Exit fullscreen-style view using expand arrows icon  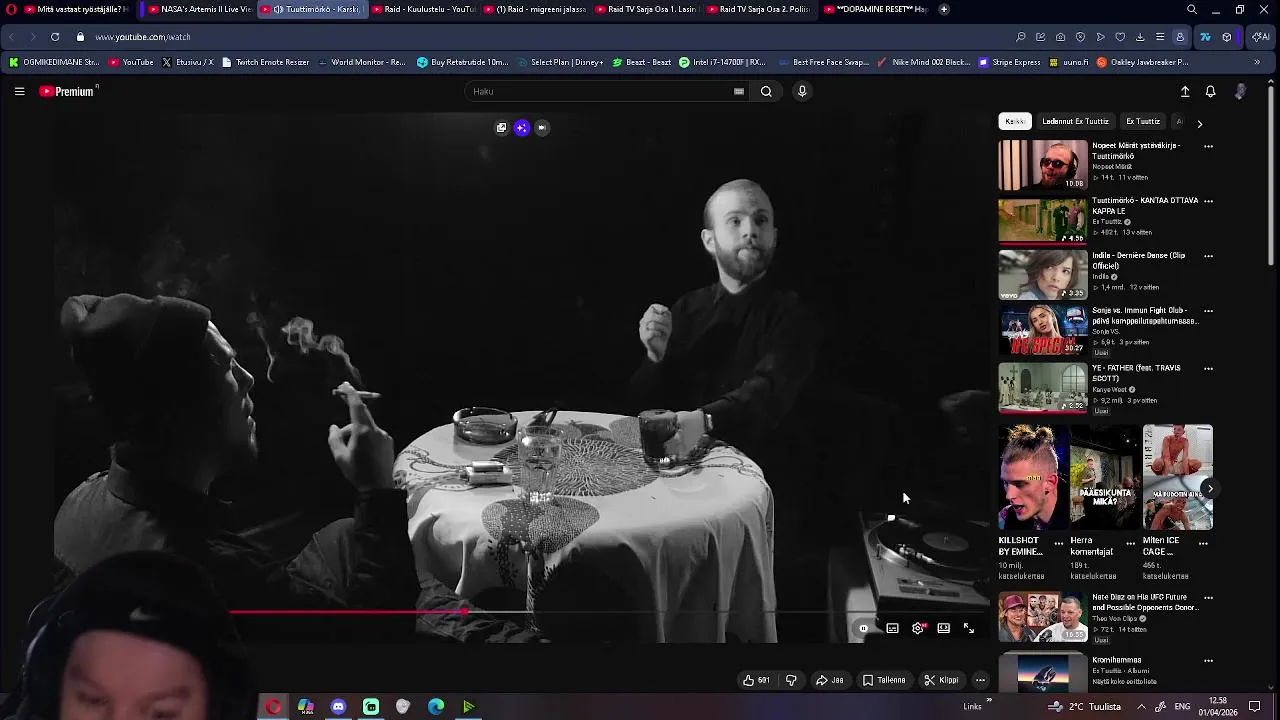pyautogui.click(x=968, y=628)
